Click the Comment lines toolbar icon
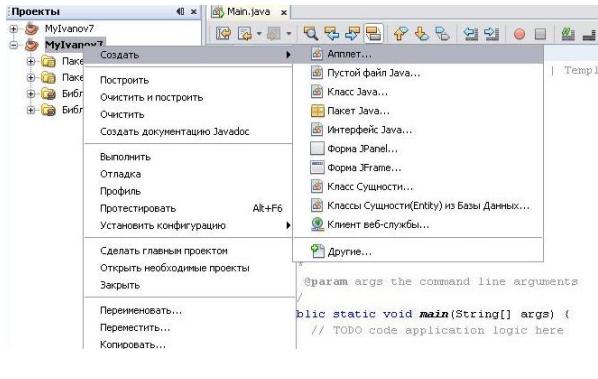Image resolution: width=598 pixels, height=379 pixels. point(568,34)
